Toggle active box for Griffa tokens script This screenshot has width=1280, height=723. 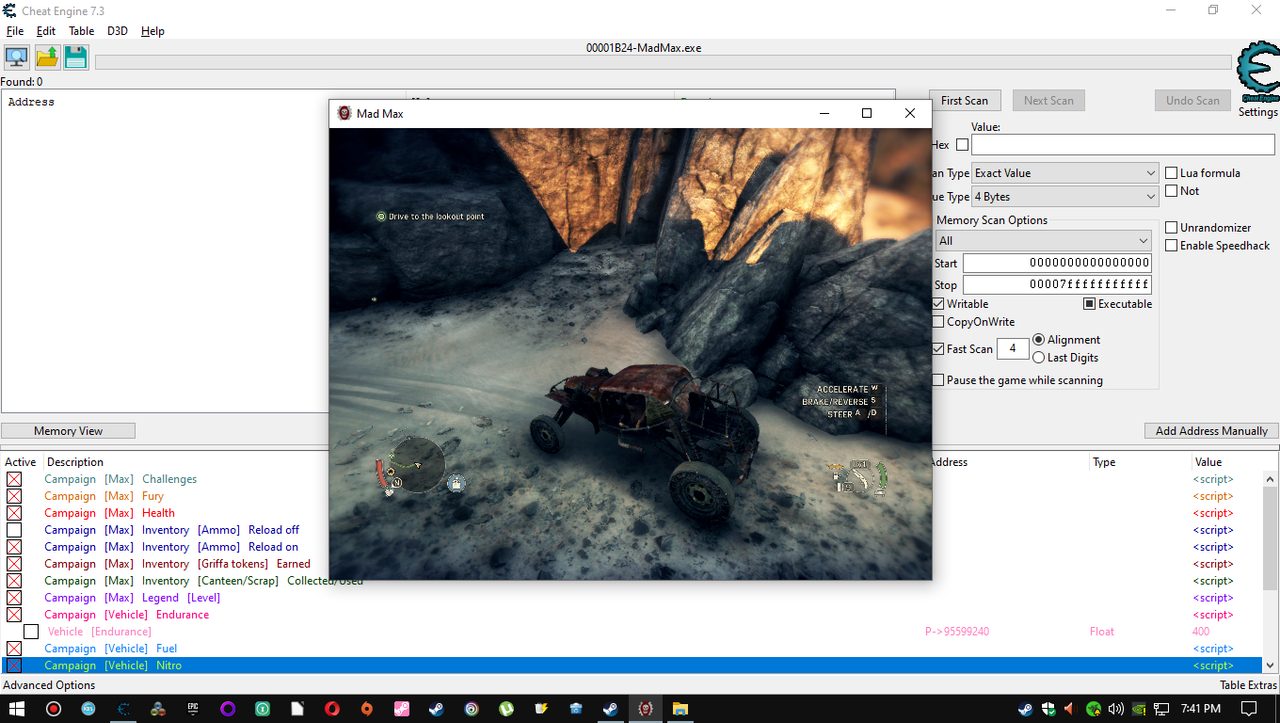[14, 564]
